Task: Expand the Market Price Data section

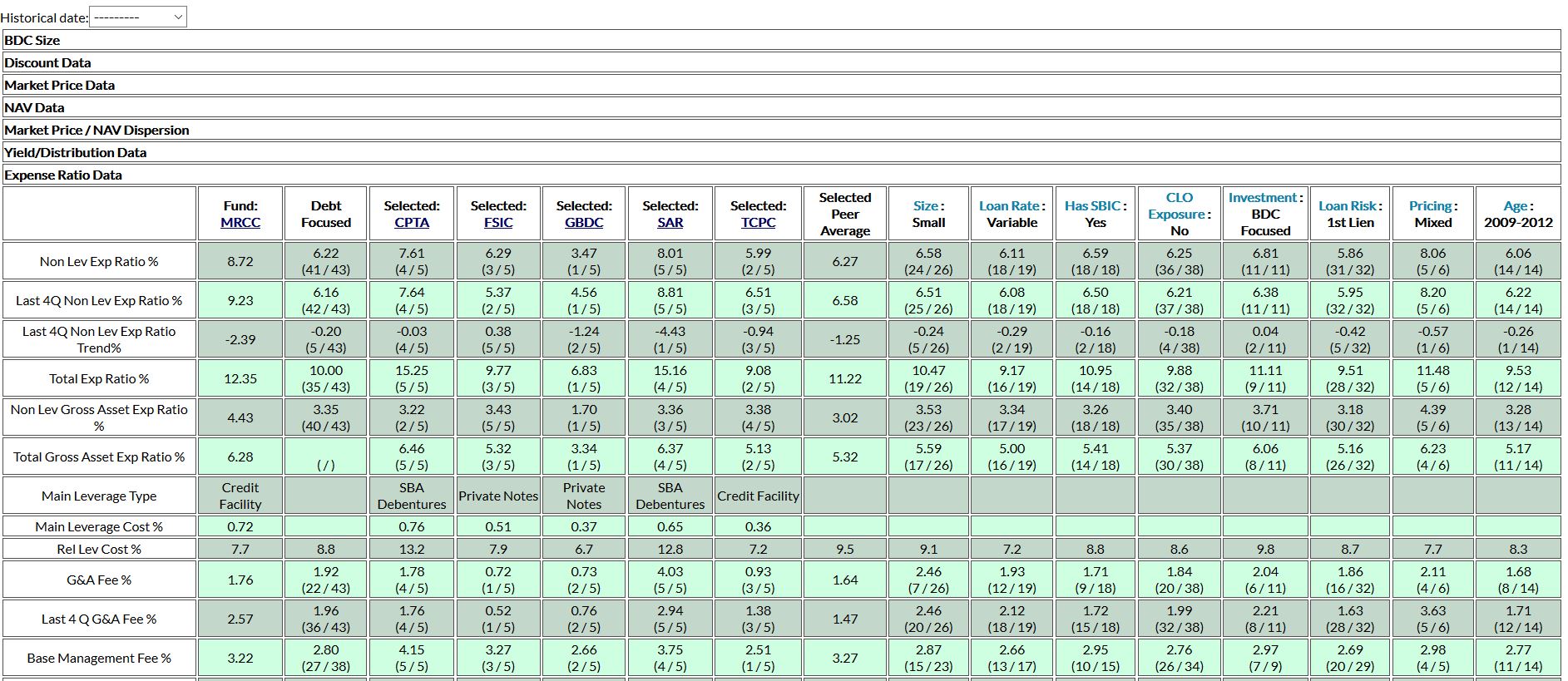Action: 59,85
